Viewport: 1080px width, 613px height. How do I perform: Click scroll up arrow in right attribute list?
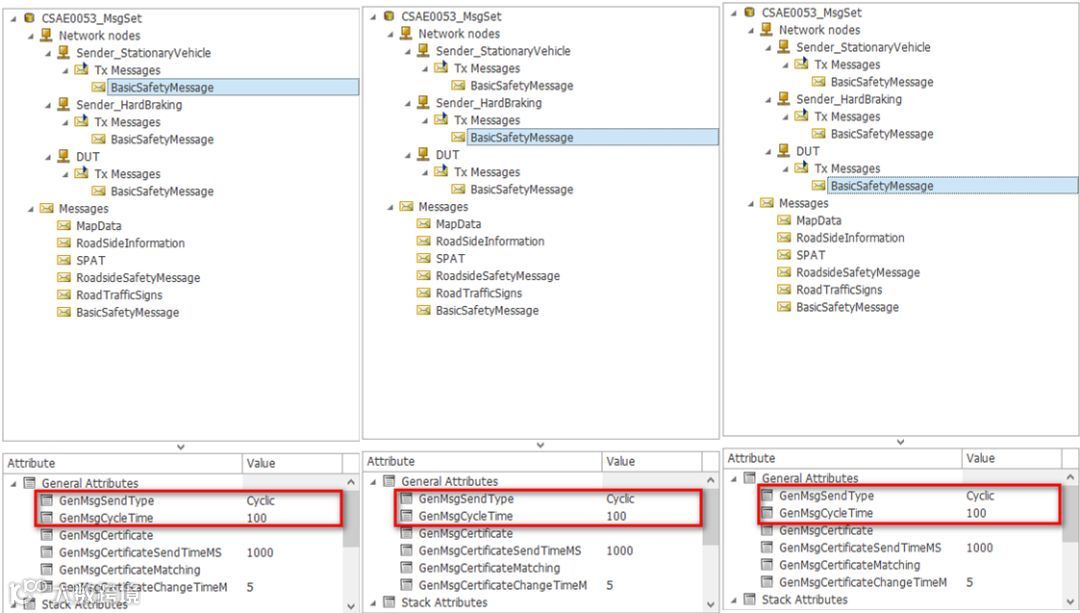pos(1070,477)
